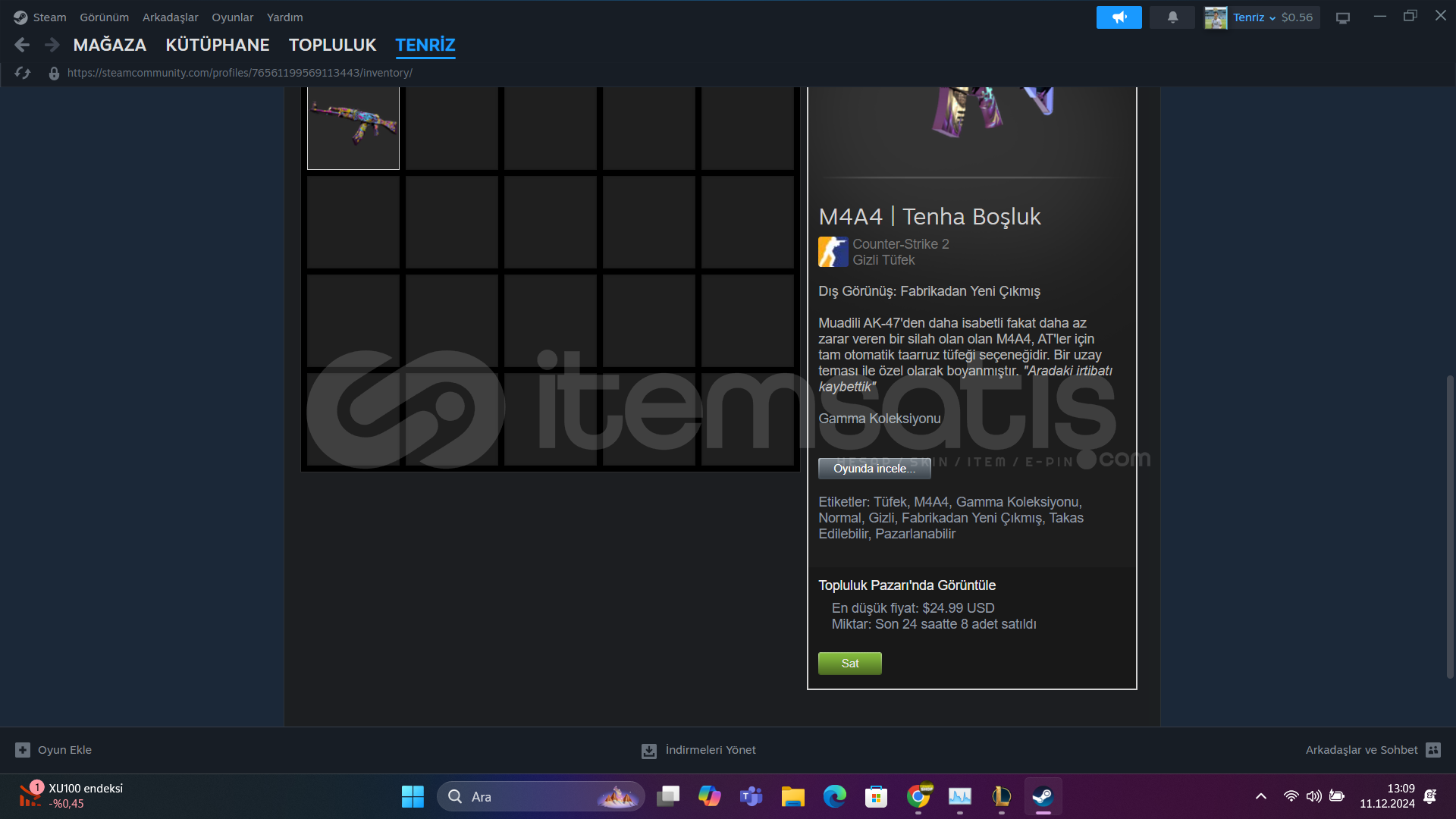Image resolution: width=1456 pixels, height=819 pixels.
Task: Switch to the MAĞAZA tab
Action: point(109,45)
